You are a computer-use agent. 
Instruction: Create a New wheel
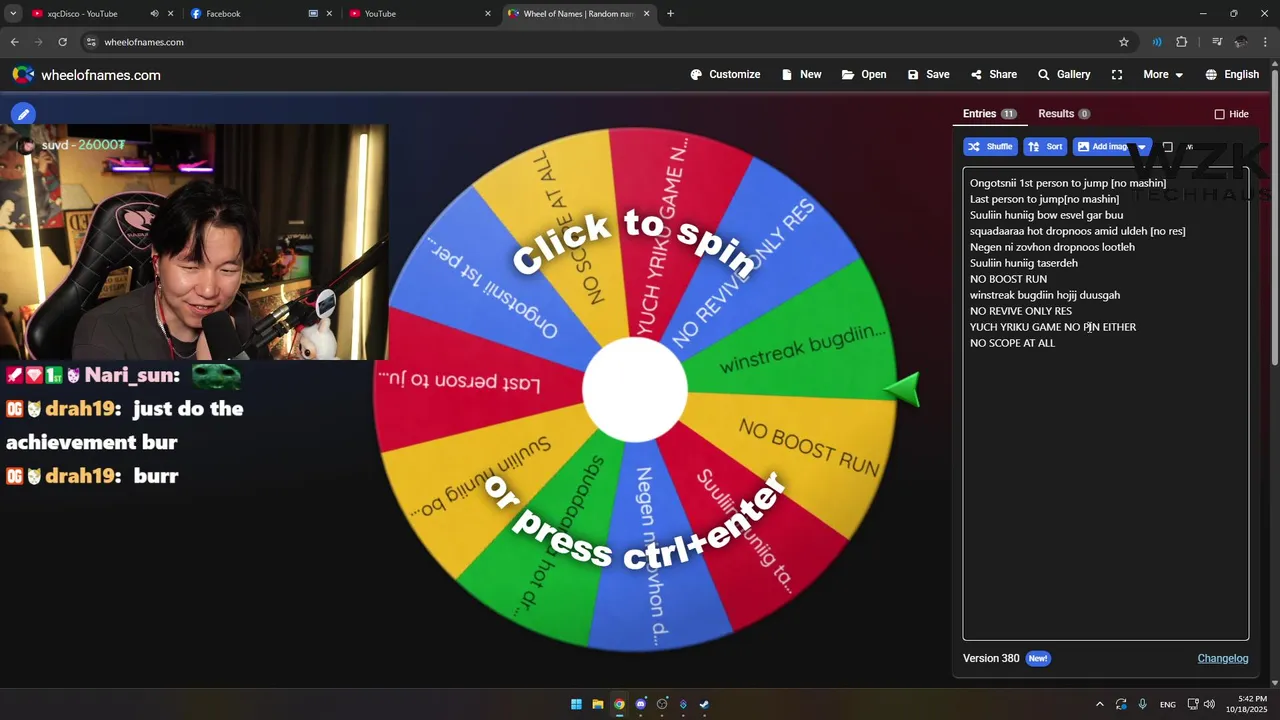(x=802, y=75)
